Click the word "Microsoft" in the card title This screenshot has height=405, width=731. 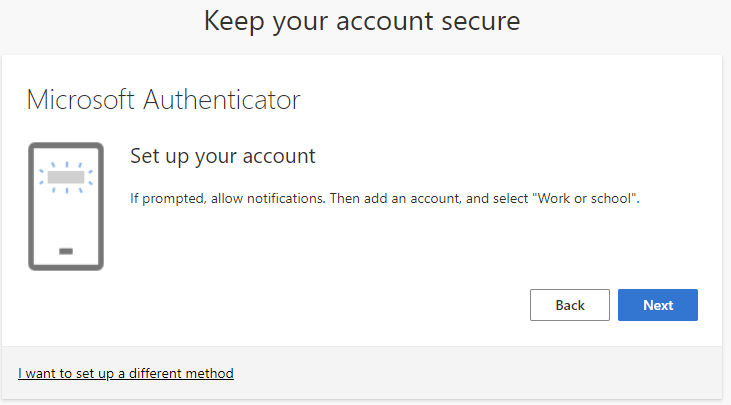[81, 100]
